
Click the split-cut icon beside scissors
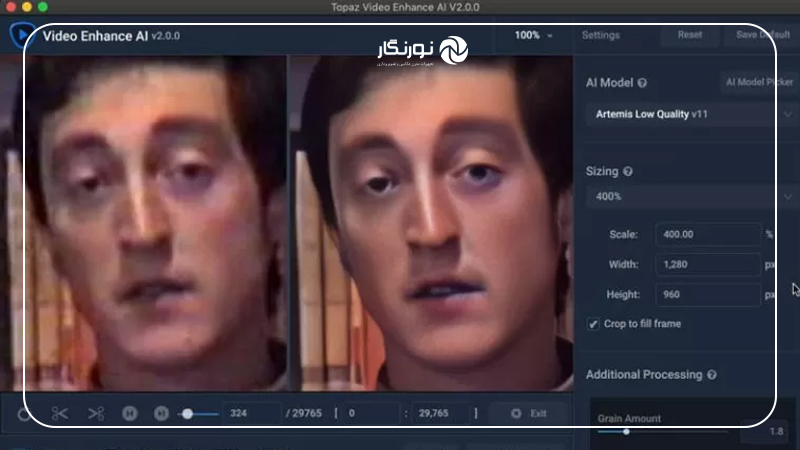pos(96,413)
